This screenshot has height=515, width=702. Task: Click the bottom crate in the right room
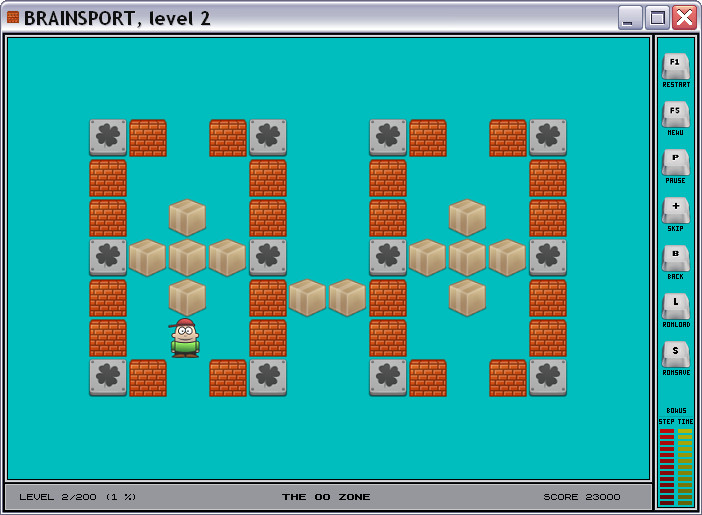click(x=467, y=298)
